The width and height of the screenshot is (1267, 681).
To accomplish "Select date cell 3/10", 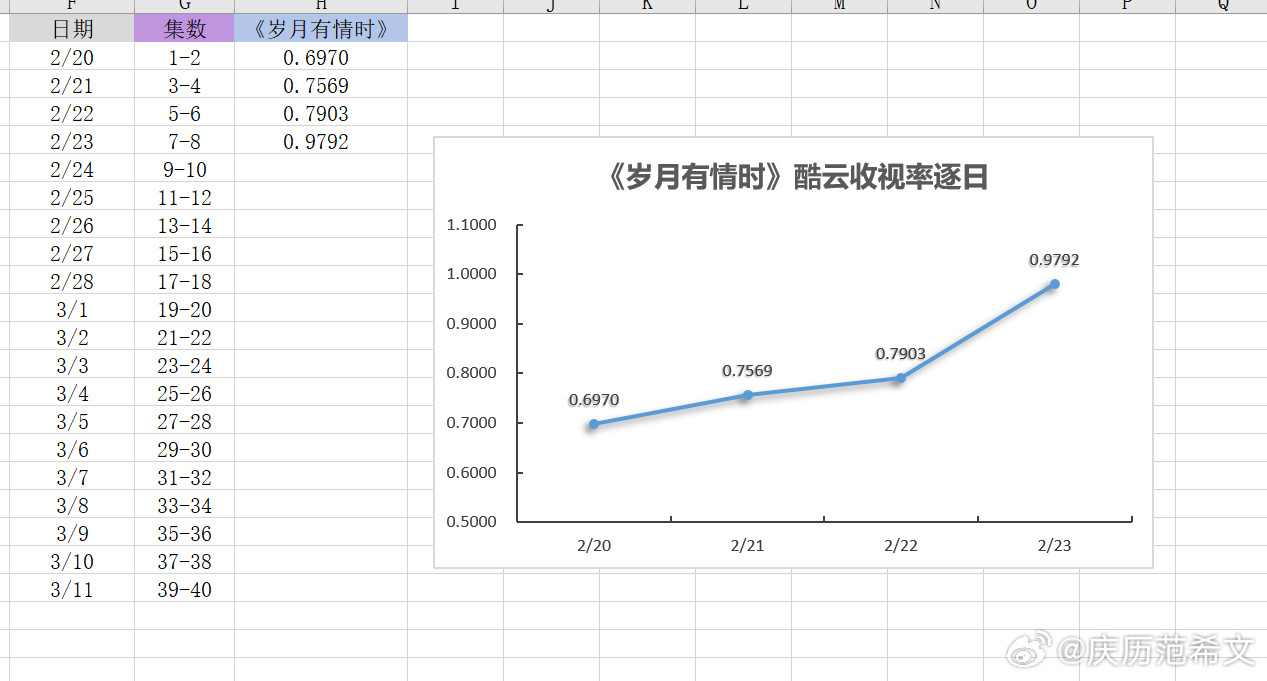I will [x=72, y=561].
